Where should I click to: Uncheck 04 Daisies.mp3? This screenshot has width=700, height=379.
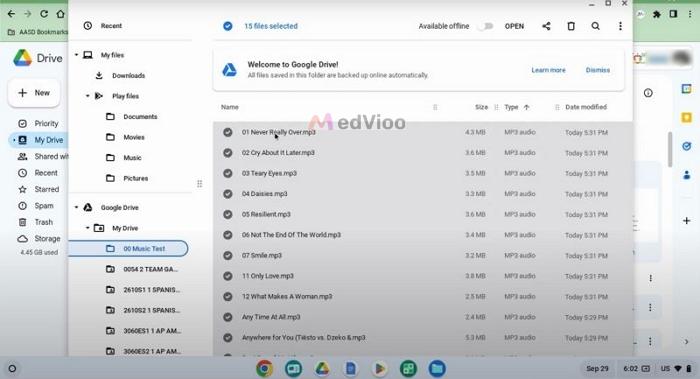(228, 194)
